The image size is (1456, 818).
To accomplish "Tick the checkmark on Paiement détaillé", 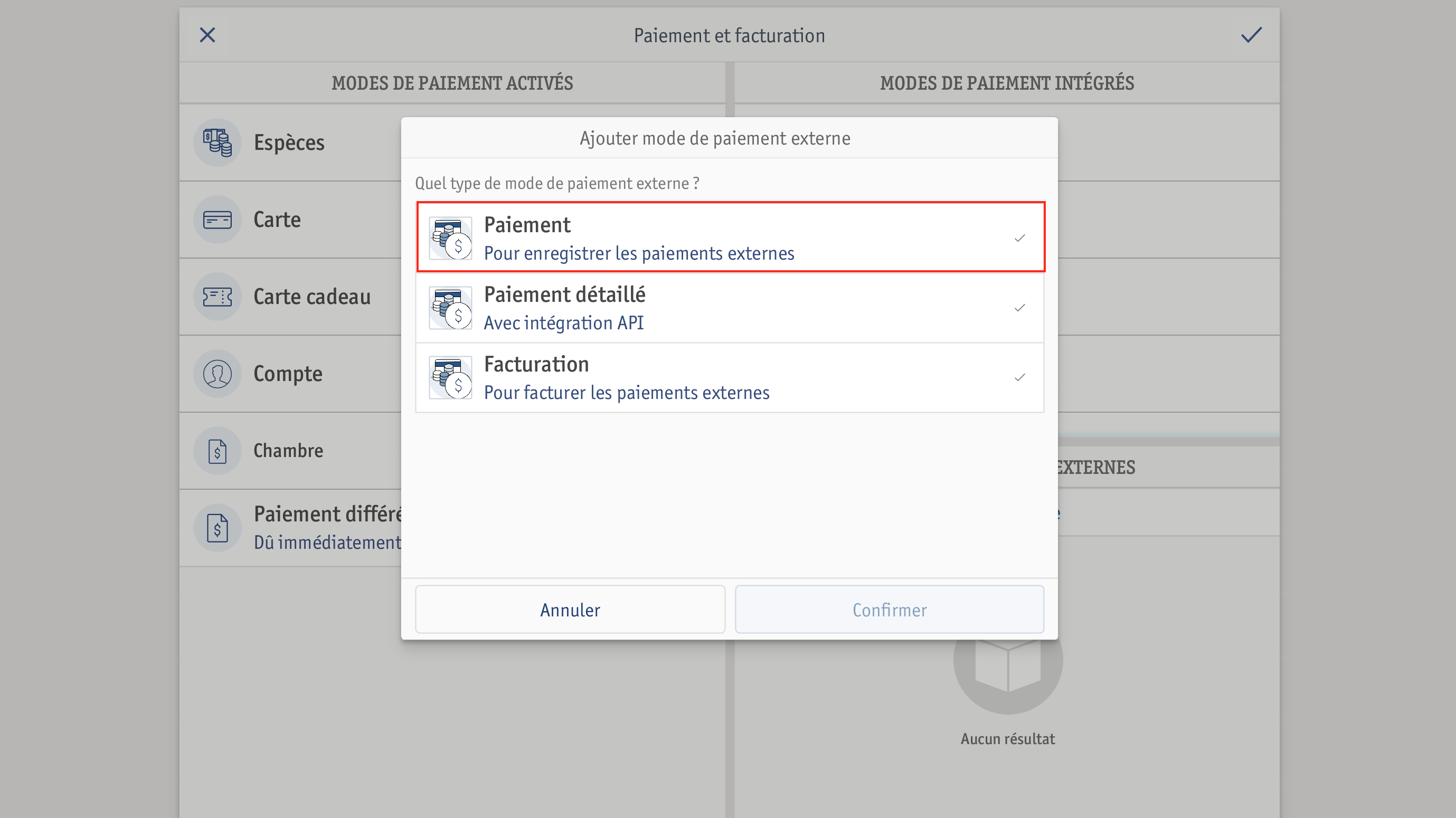I will (1019, 308).
